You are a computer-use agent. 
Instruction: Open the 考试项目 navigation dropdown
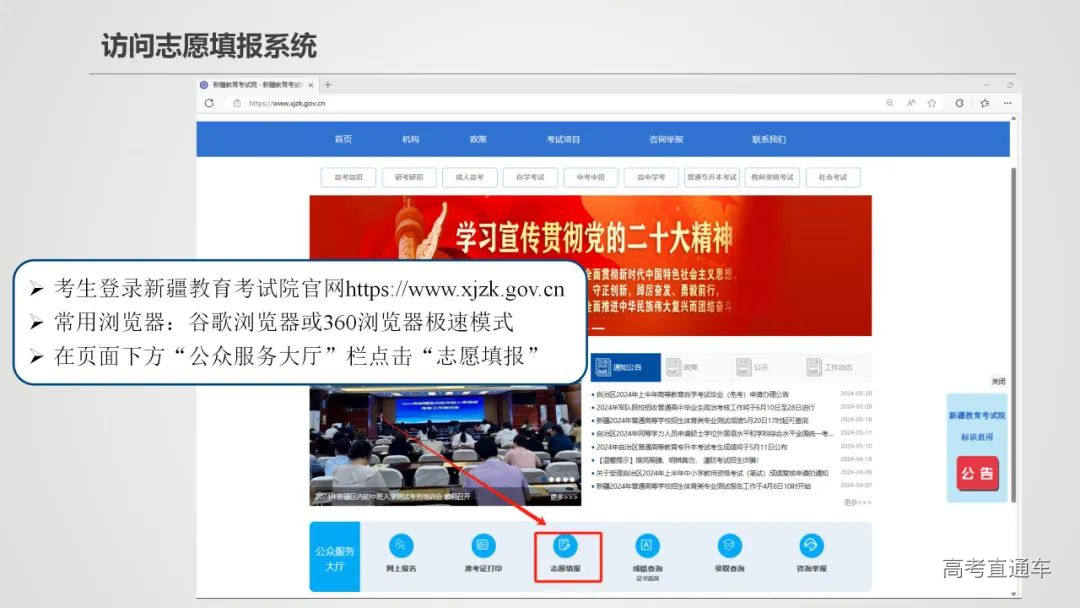(565, 138)
